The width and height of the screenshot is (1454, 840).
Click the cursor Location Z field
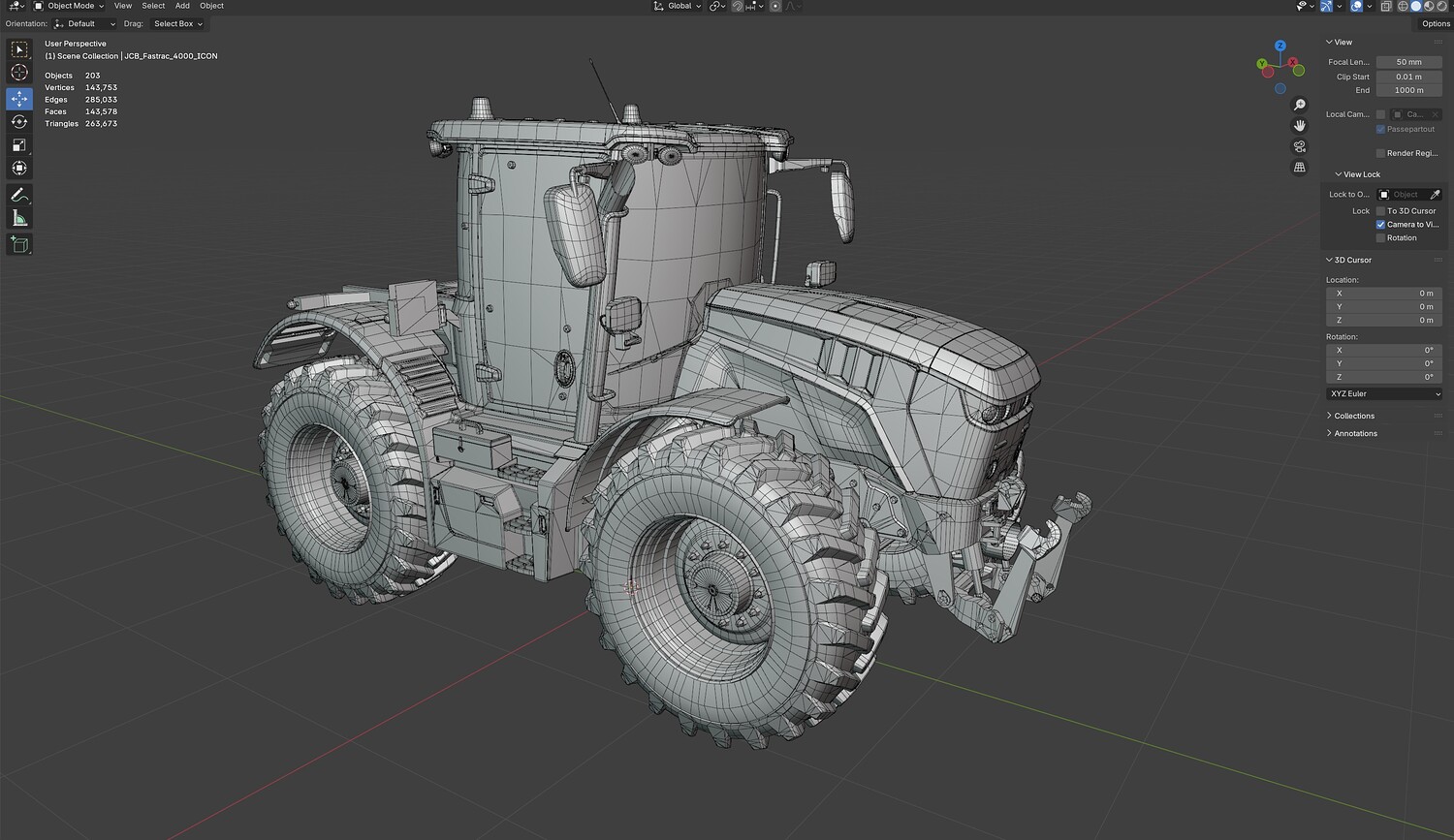point(1384,321)
